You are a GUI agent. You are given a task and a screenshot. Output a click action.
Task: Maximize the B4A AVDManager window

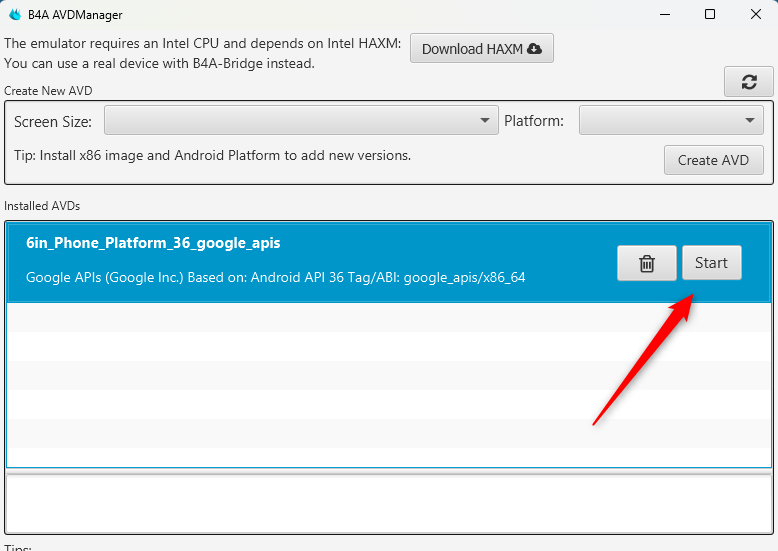pyautogui.click(x=710, y=14)
